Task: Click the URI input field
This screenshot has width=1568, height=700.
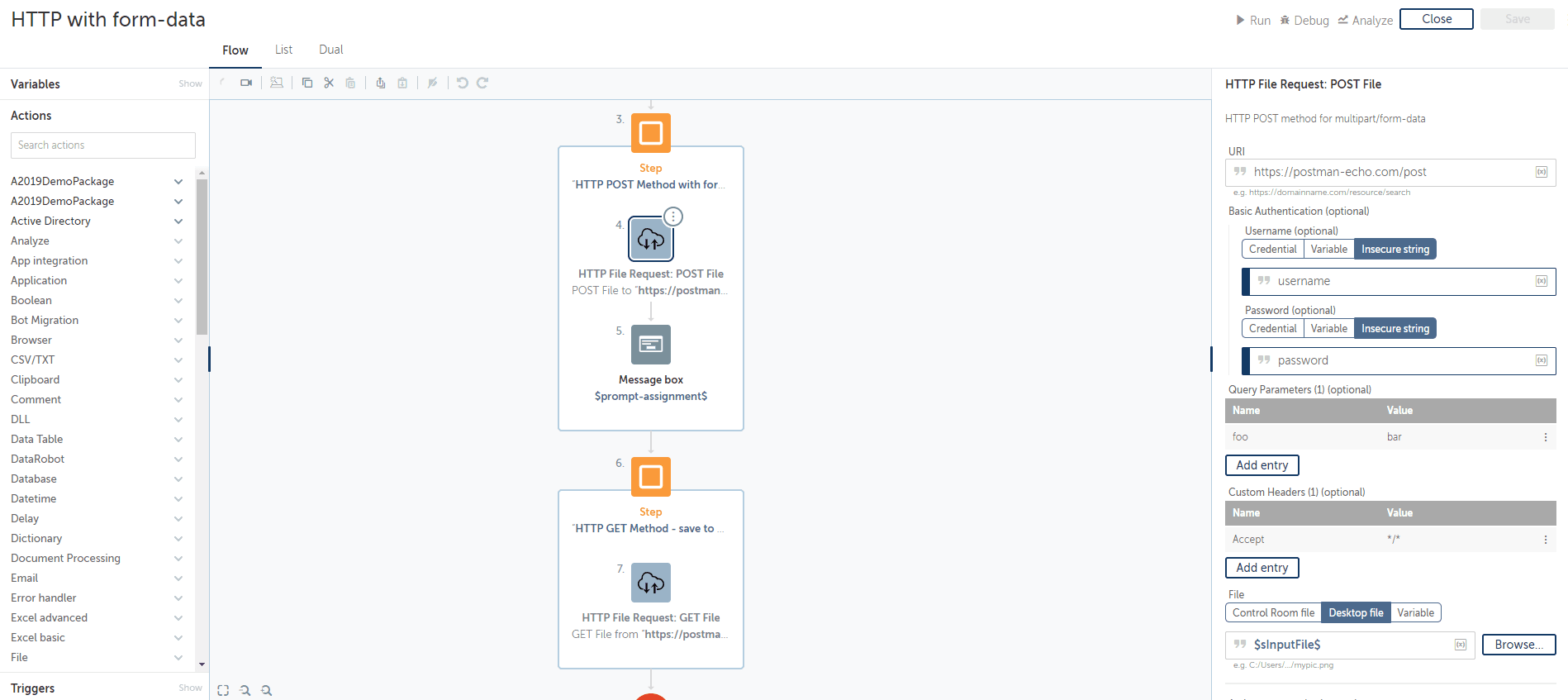Action: coord(1390,172)
